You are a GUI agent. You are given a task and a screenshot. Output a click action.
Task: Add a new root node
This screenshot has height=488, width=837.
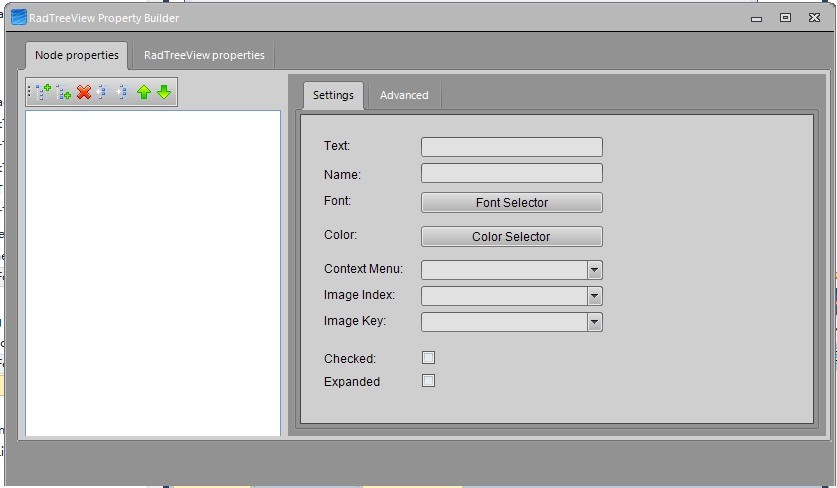[x=43, y=92]
